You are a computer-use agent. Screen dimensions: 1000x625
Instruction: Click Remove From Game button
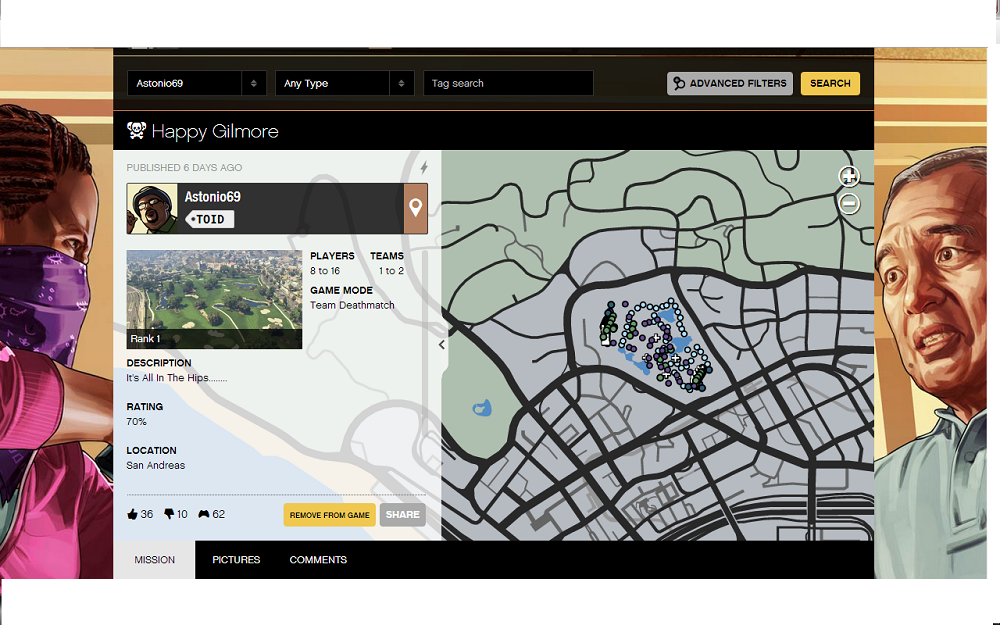click(329, 515)
